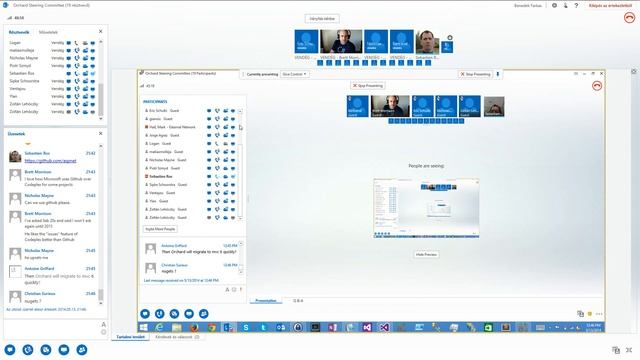Click the microphone device icon beside the gear
640x360 pixels.
coord(565,5)
